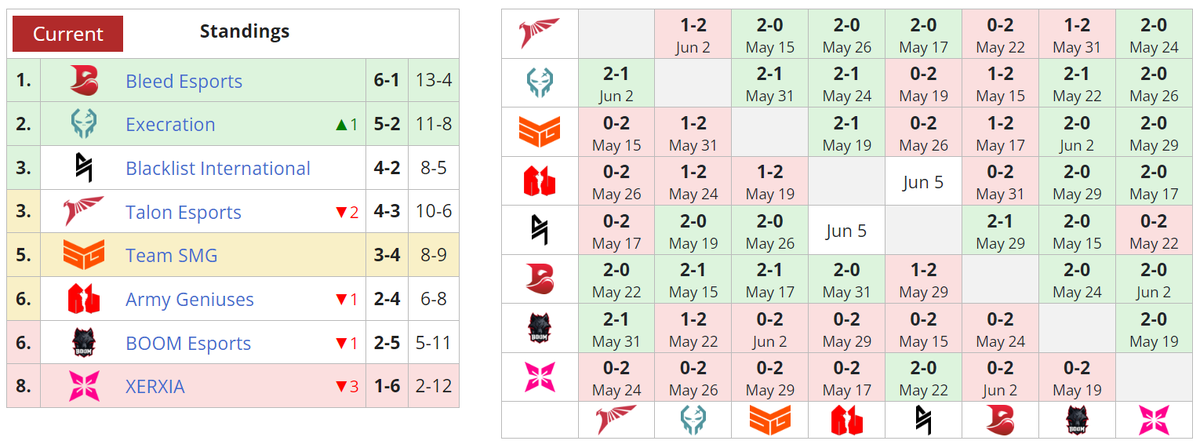Open the Team SMG team link
The image size is (1200, 448).
point(171,255)
